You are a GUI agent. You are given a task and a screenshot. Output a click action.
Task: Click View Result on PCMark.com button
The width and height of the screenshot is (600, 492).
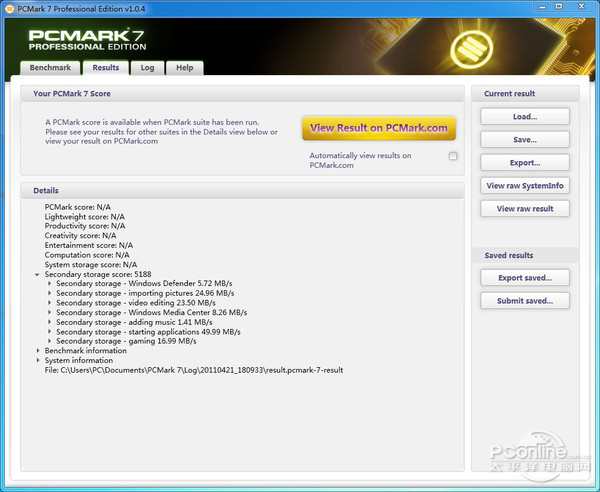click(x=379, y=128)
